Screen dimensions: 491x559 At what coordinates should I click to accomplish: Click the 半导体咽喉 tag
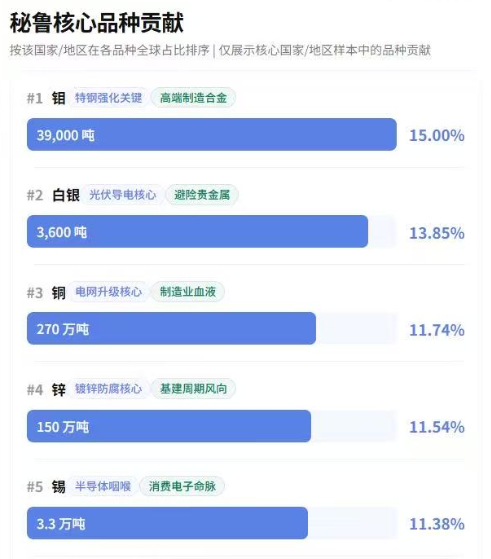(x=103, y=486)
